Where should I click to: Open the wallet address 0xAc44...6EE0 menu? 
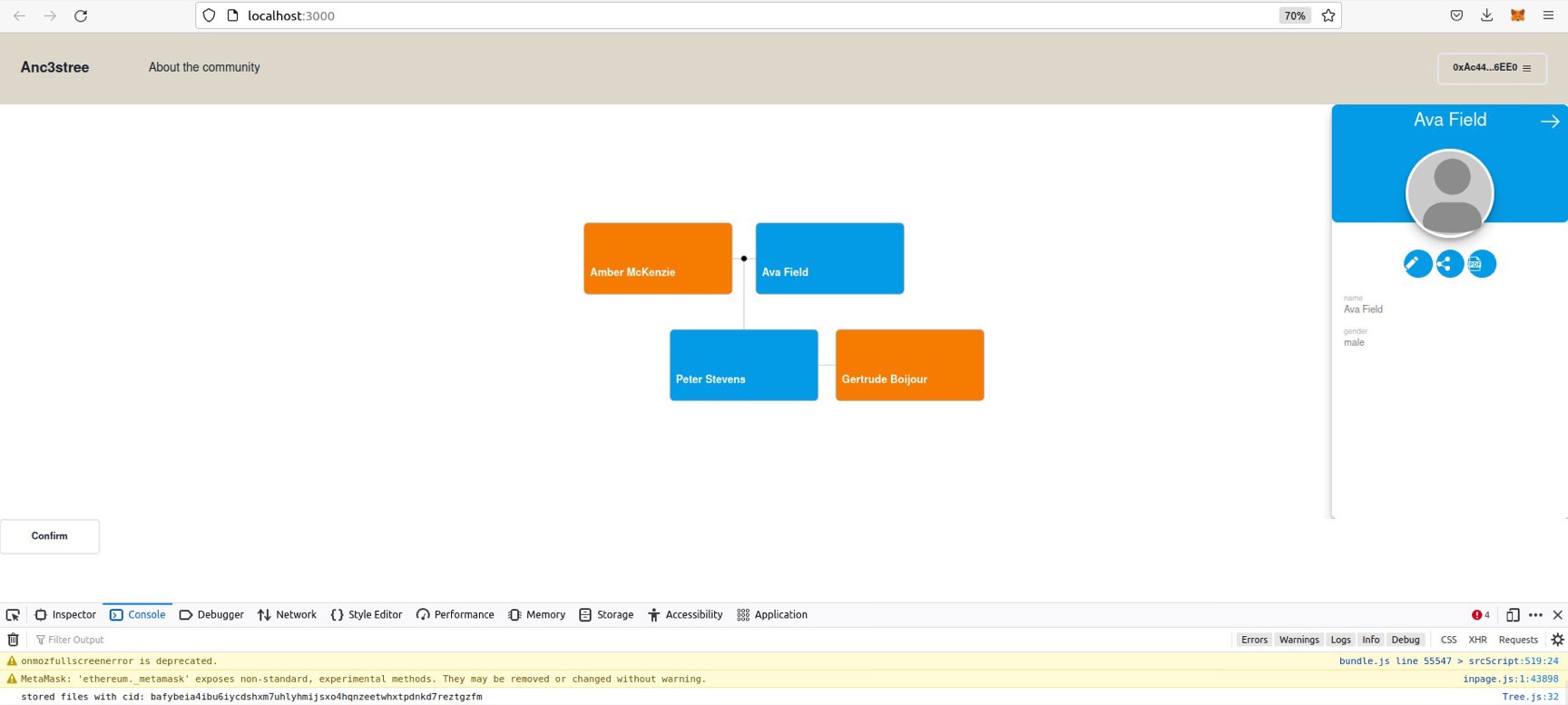[x=1492, y=68]
